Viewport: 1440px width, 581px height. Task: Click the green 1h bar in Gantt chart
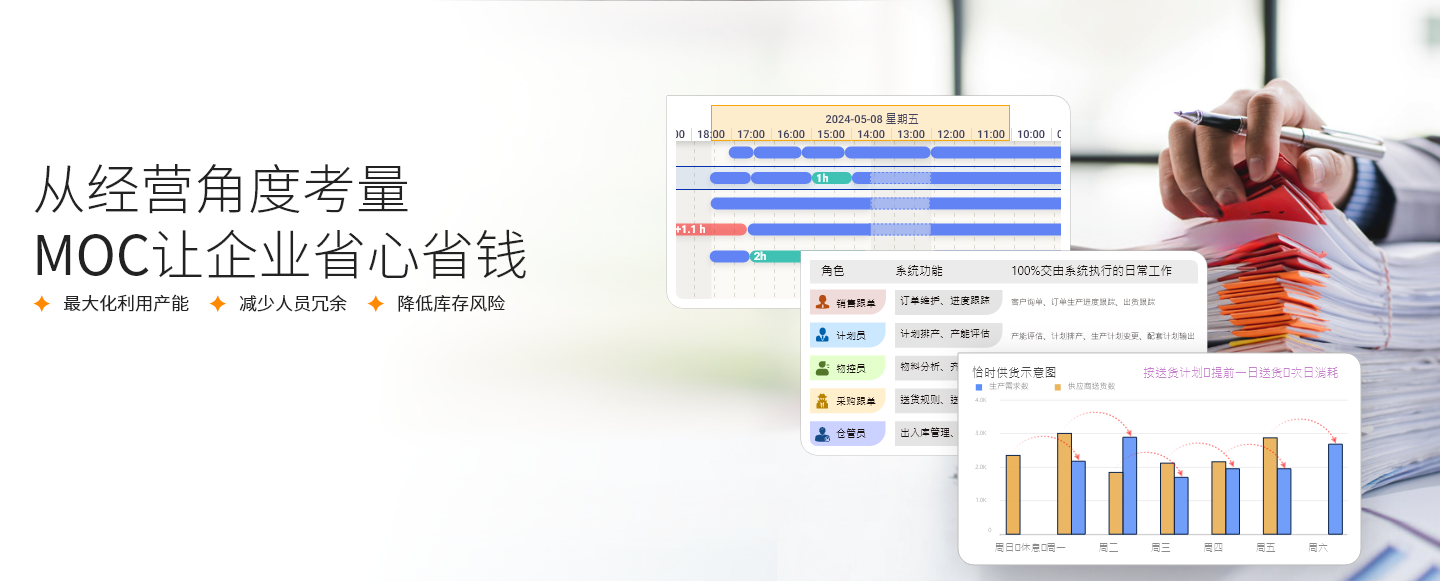[x=831, y=178]
